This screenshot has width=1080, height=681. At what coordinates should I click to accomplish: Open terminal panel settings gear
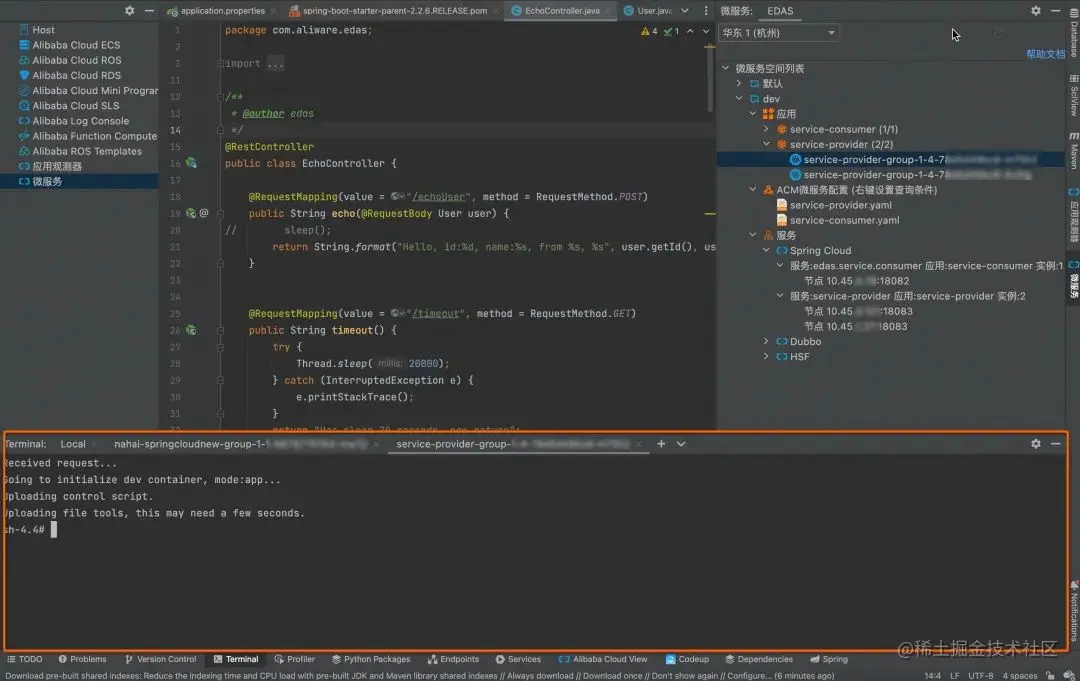[x=1035, y=444]
